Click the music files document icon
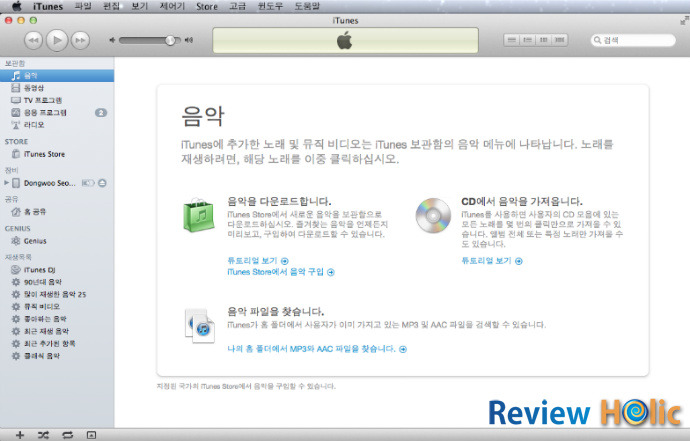The image size is (690, 441). [x=200, y=326]
